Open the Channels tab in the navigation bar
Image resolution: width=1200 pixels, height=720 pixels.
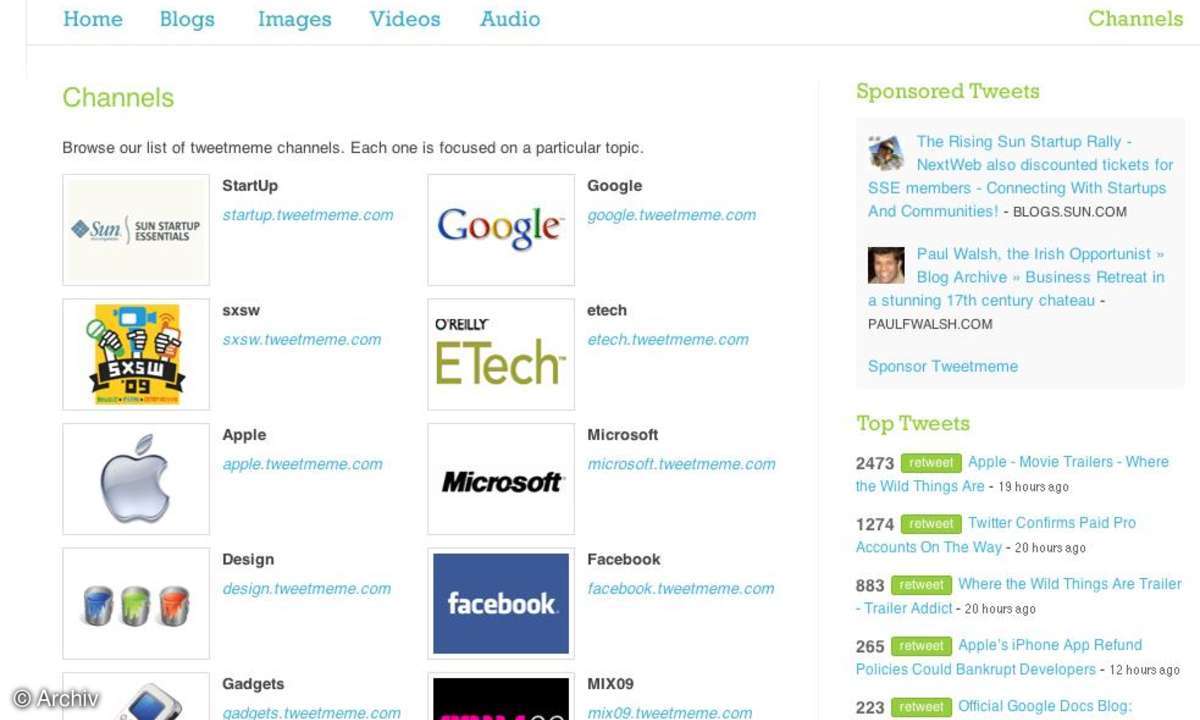pyautogui.click(x=1135, y=19)
